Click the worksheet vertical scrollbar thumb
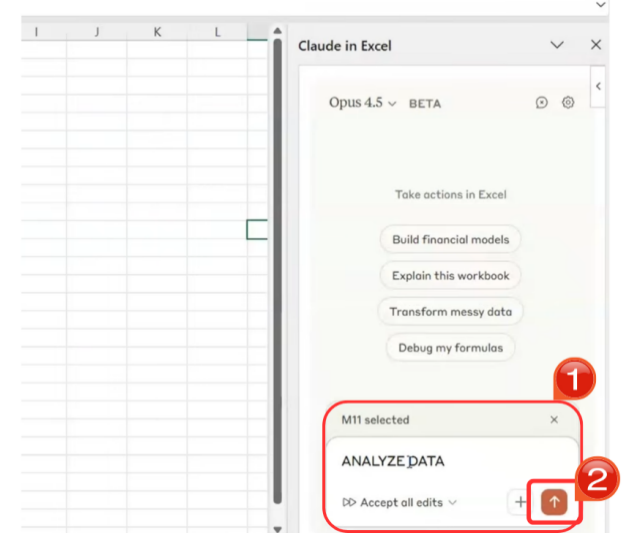Screen dimensions: 627x533 pos(278,271)
